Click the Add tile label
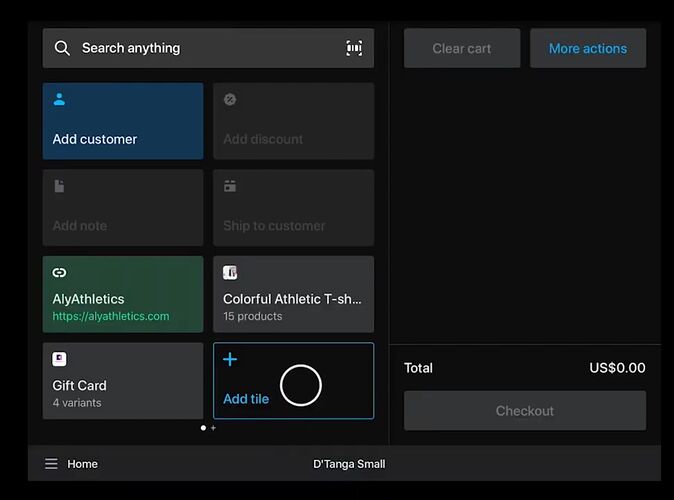This screenshot has width=674, height=500. (x=246, y=399)
